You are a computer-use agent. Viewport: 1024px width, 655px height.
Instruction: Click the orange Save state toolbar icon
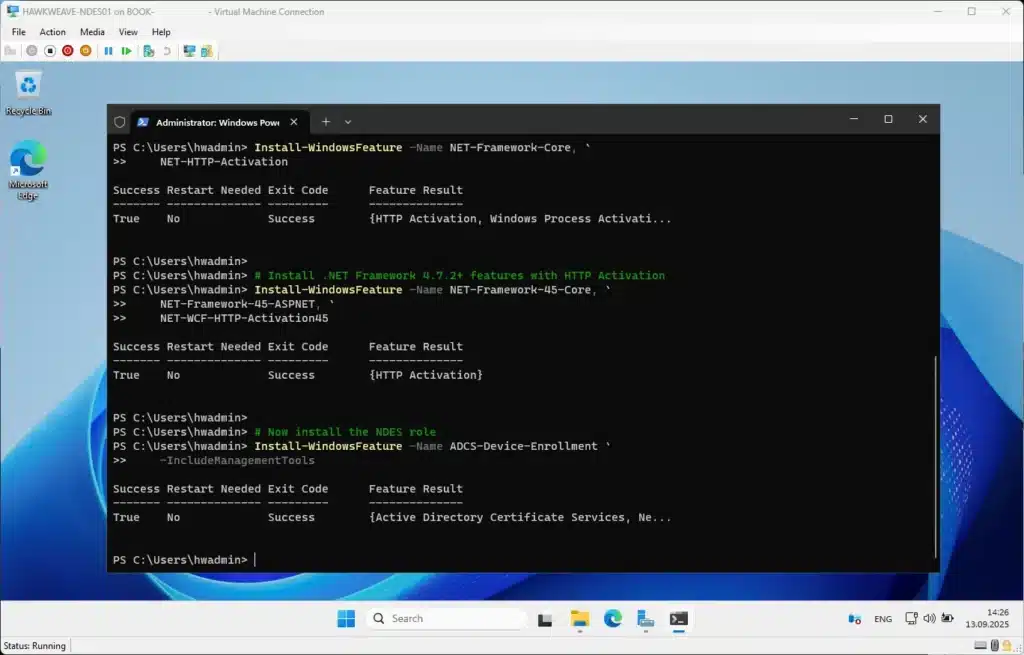[86, 50]
